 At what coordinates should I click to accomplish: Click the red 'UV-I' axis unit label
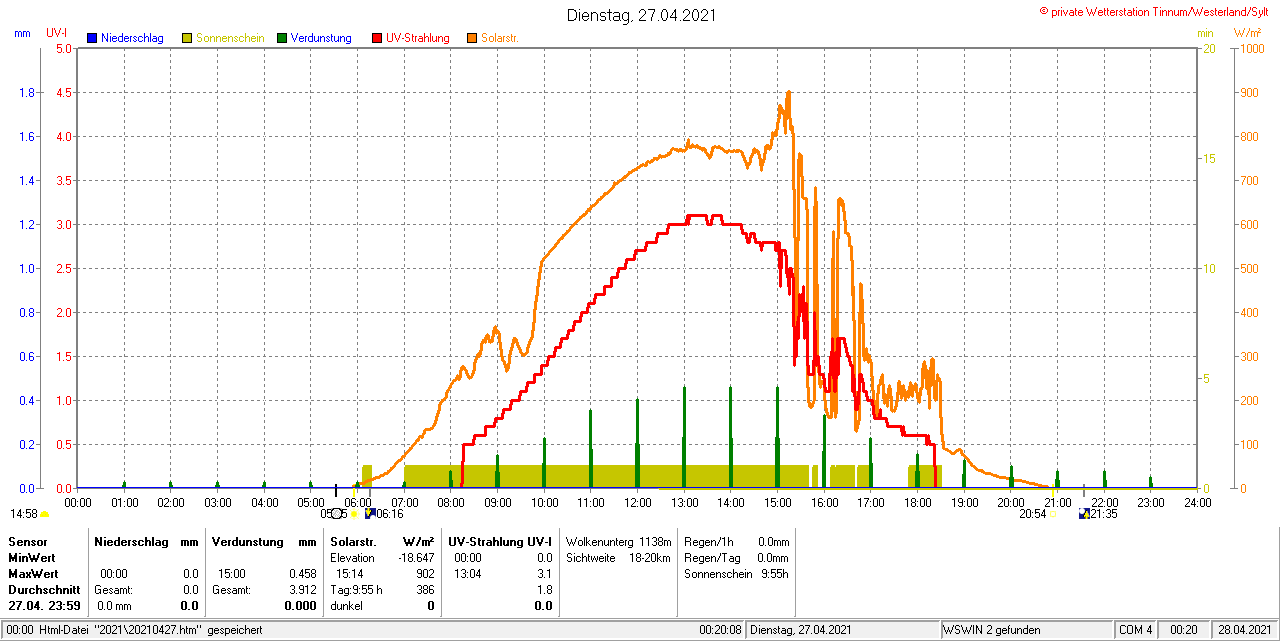click(x=57, y=33)
